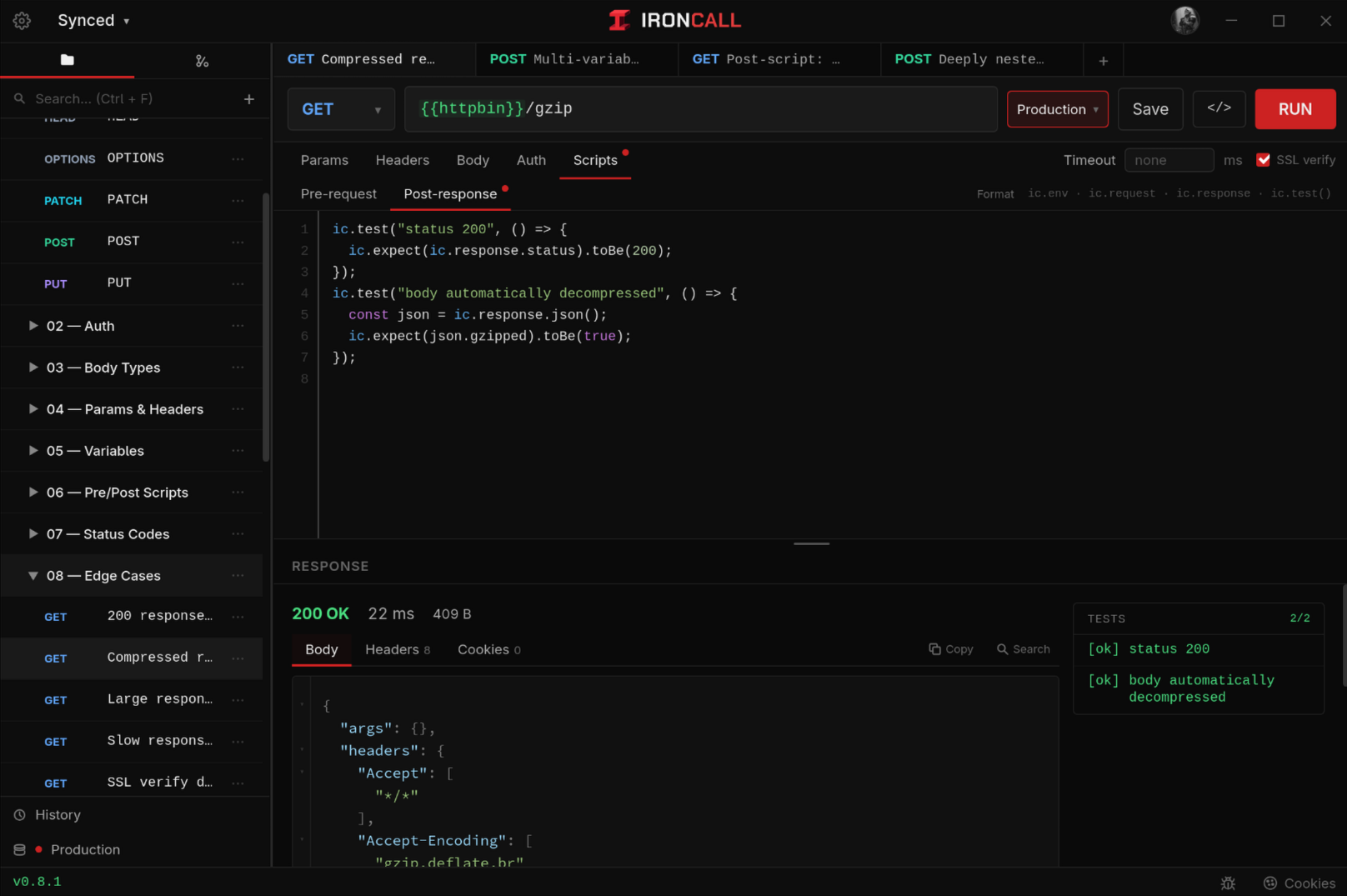Switch to the request Headers tab

click(403, 160)
